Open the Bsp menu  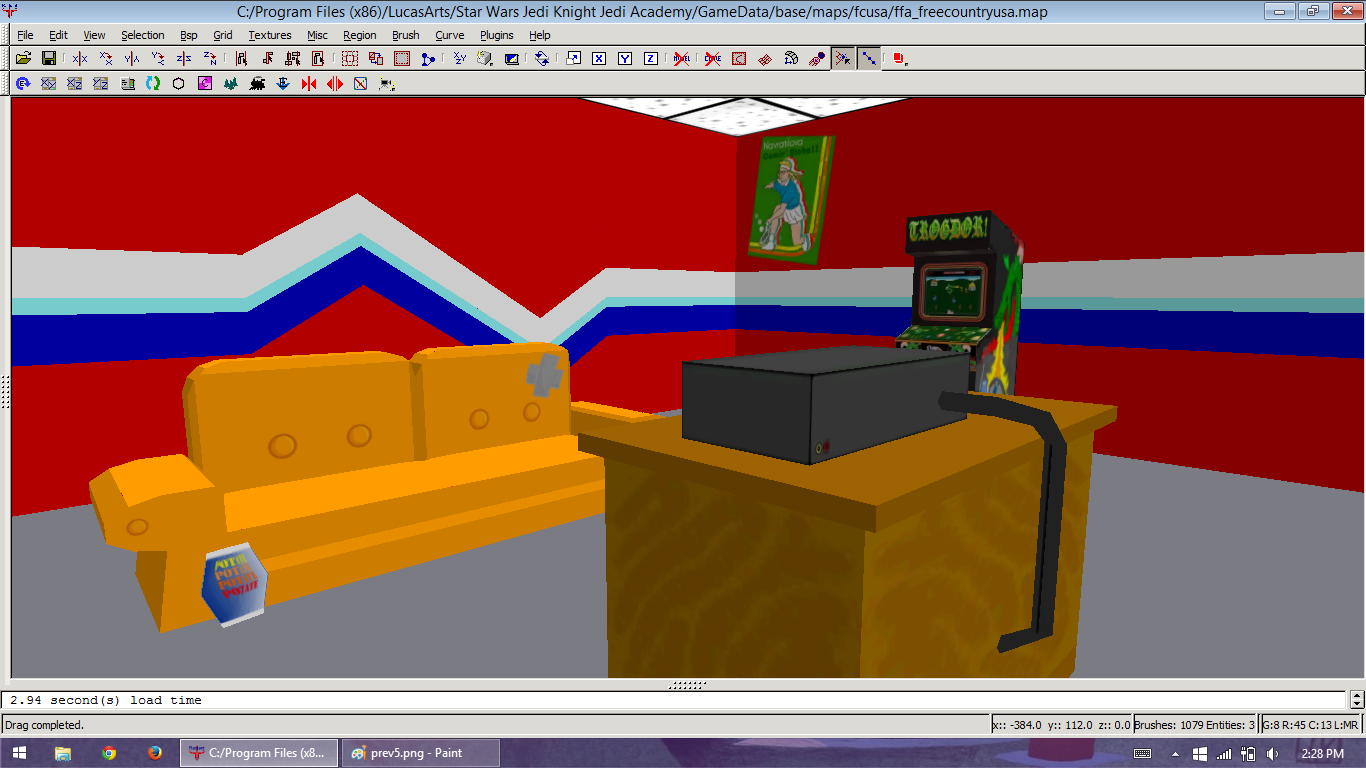(x=189, y=35)
